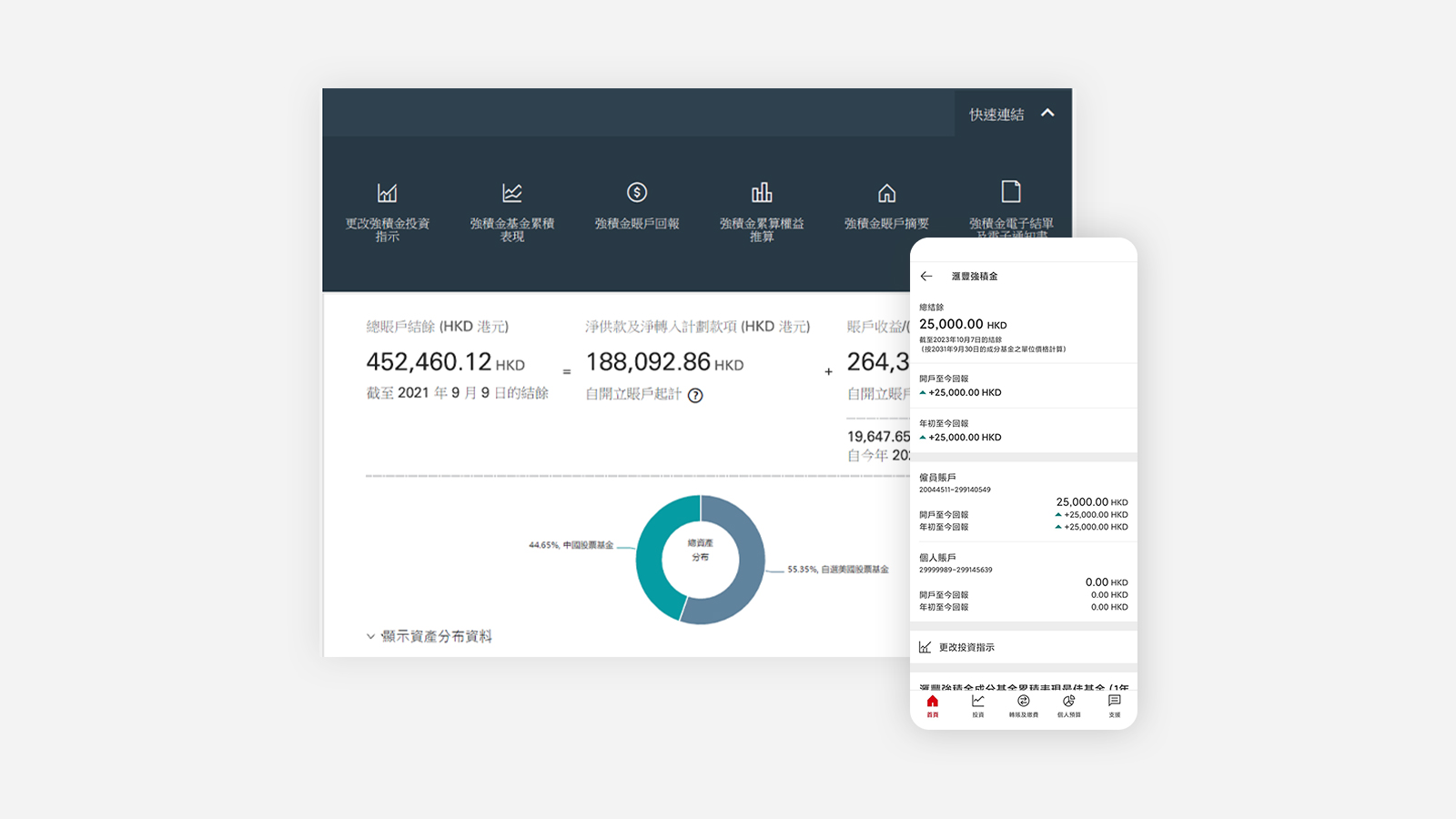Click account number 20044511-299140549
1456x819 pixels.
955,490
